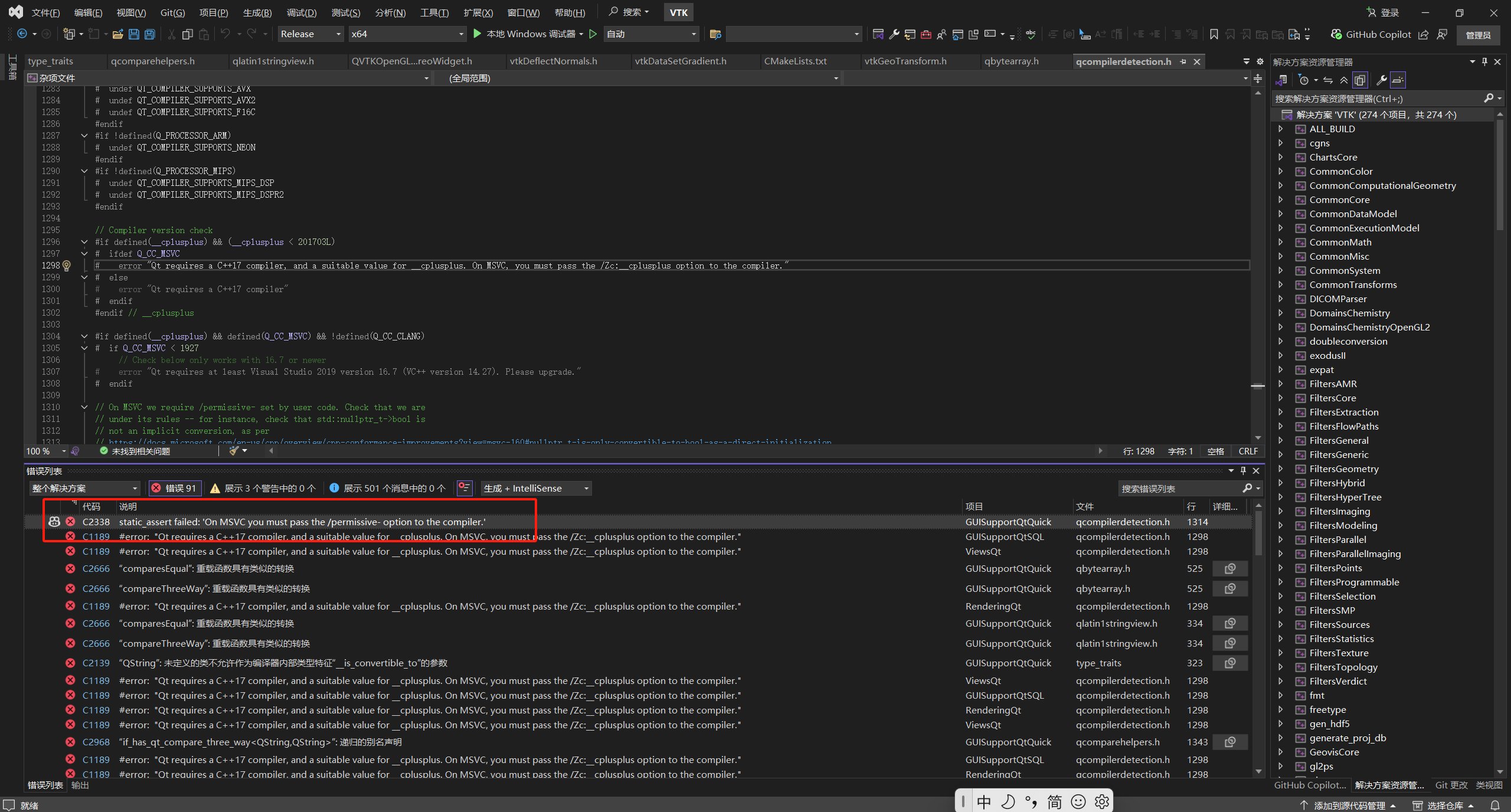Select the Save All toolbar icon
The width and height of the screenshot is (1511, 812).
tap(150, 34)
